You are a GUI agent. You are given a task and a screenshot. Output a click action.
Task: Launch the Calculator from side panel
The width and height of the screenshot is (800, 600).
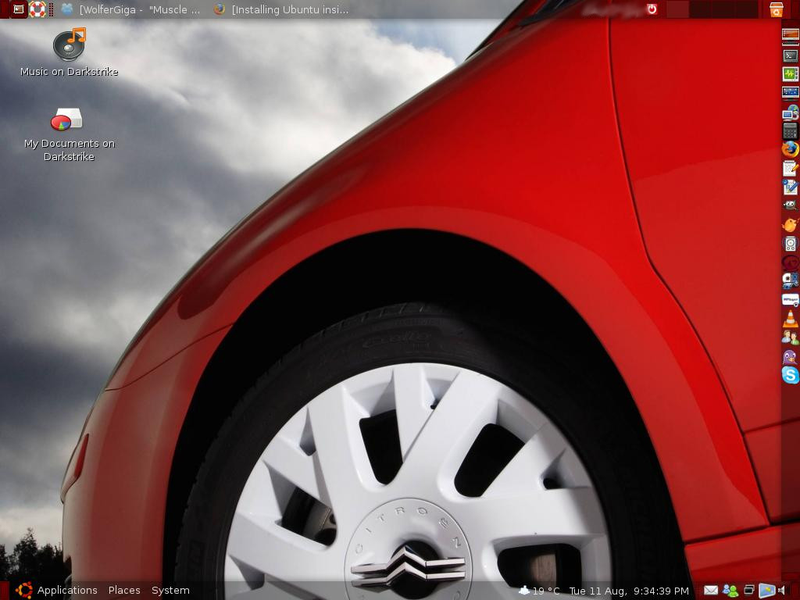point(790,131)
